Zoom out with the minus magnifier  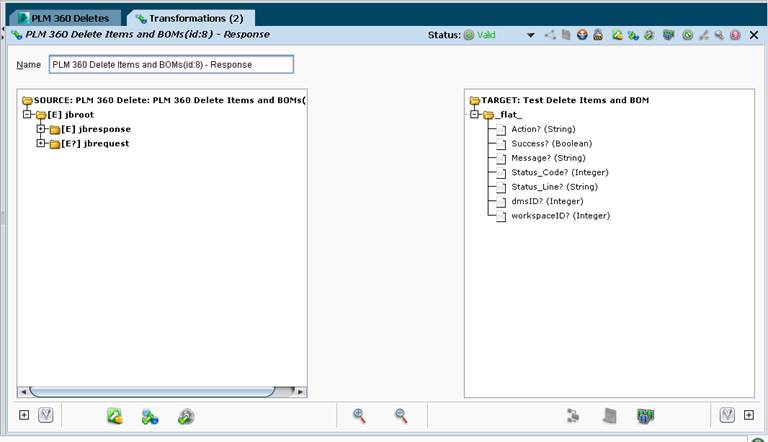pyautogui.click(x=401, y=416)
